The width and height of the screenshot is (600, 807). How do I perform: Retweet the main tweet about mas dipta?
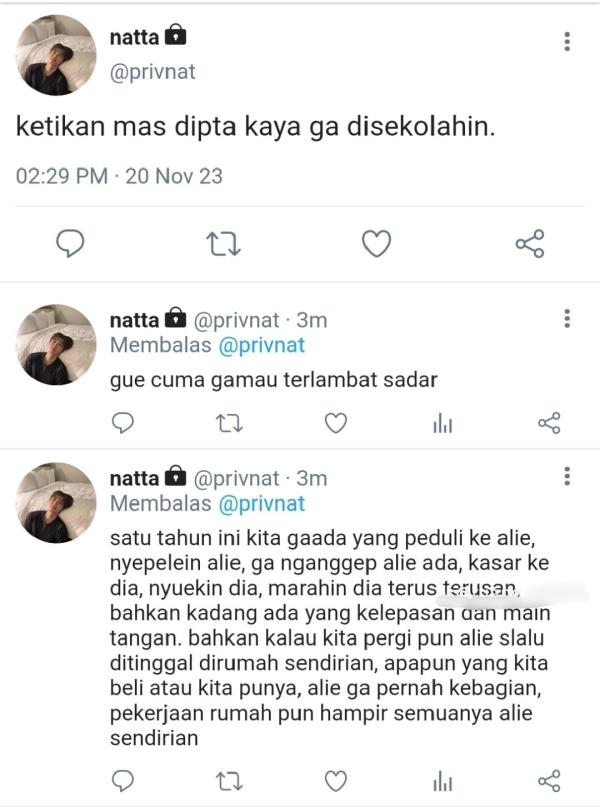tap(221, 243)
